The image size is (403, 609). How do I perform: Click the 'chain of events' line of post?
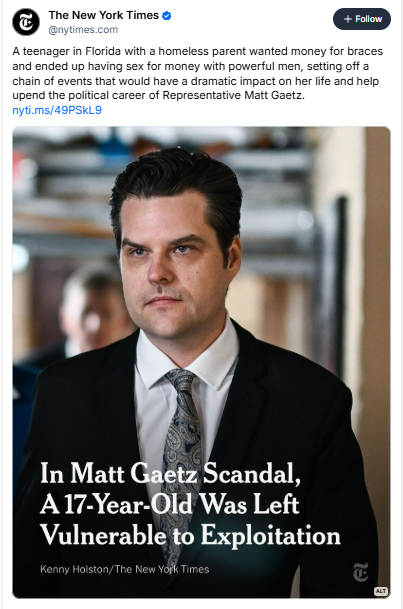pos(196,81)
